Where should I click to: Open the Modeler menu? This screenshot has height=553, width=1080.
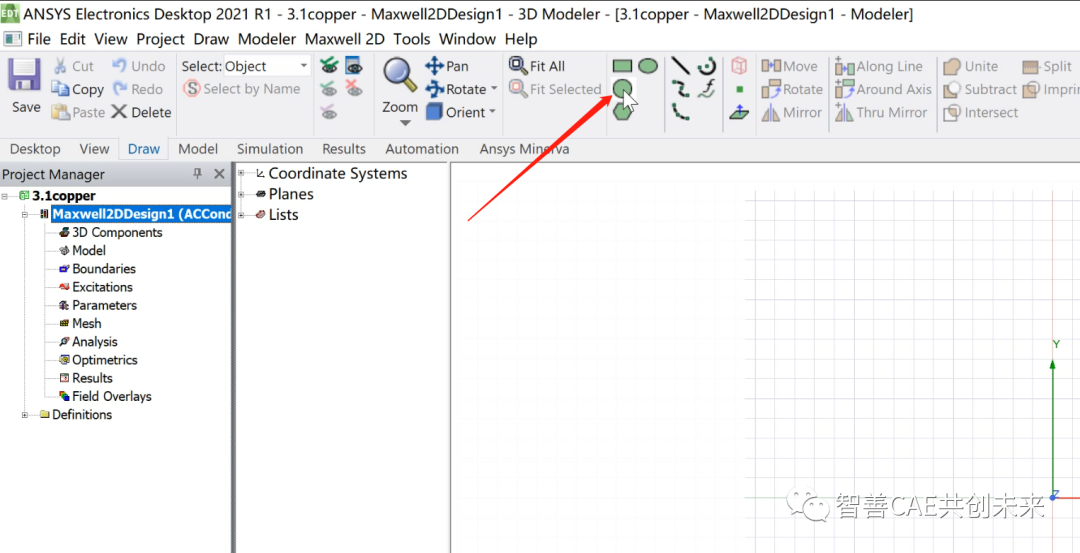(267, 39)
